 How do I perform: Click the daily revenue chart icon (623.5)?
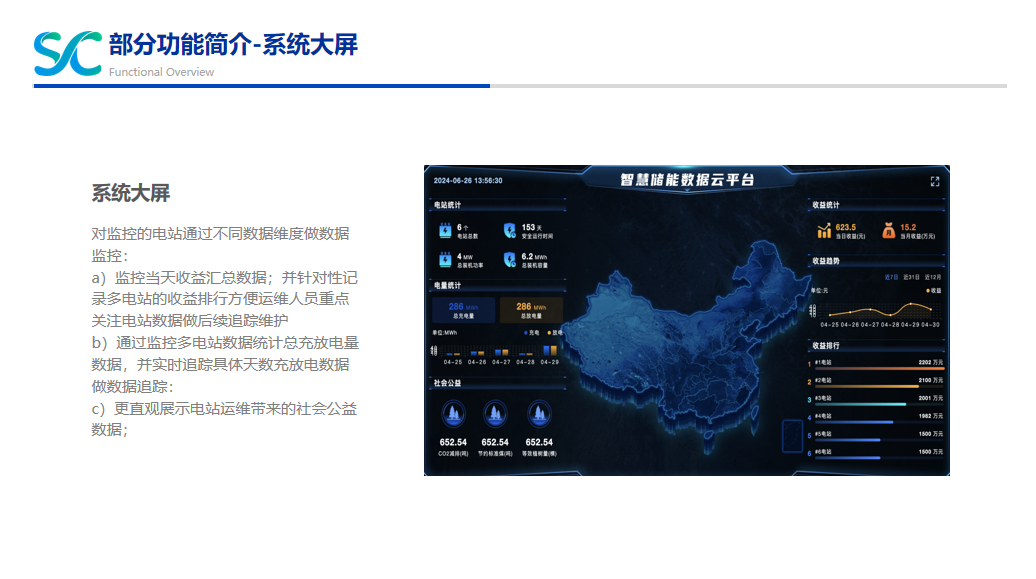(x=824, y=230)
